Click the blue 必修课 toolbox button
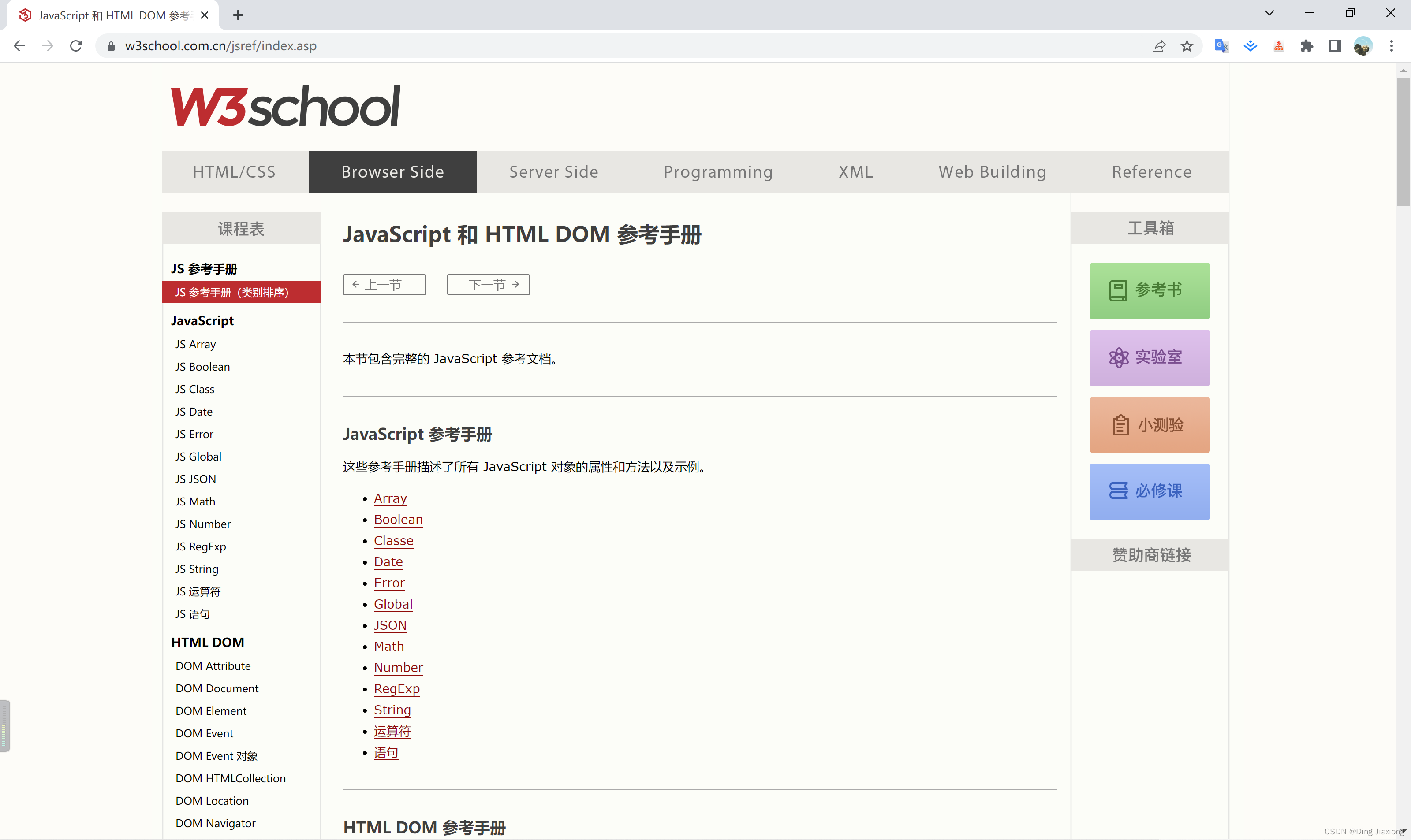The height and width of the screenshot is (840, 1411). point(1149,491)
